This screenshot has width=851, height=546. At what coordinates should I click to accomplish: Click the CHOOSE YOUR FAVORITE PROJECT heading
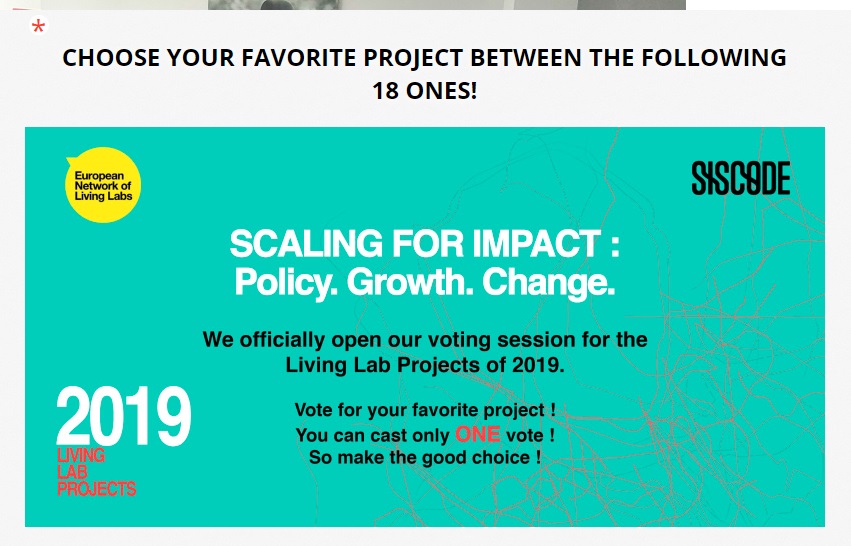click(424, 58)
